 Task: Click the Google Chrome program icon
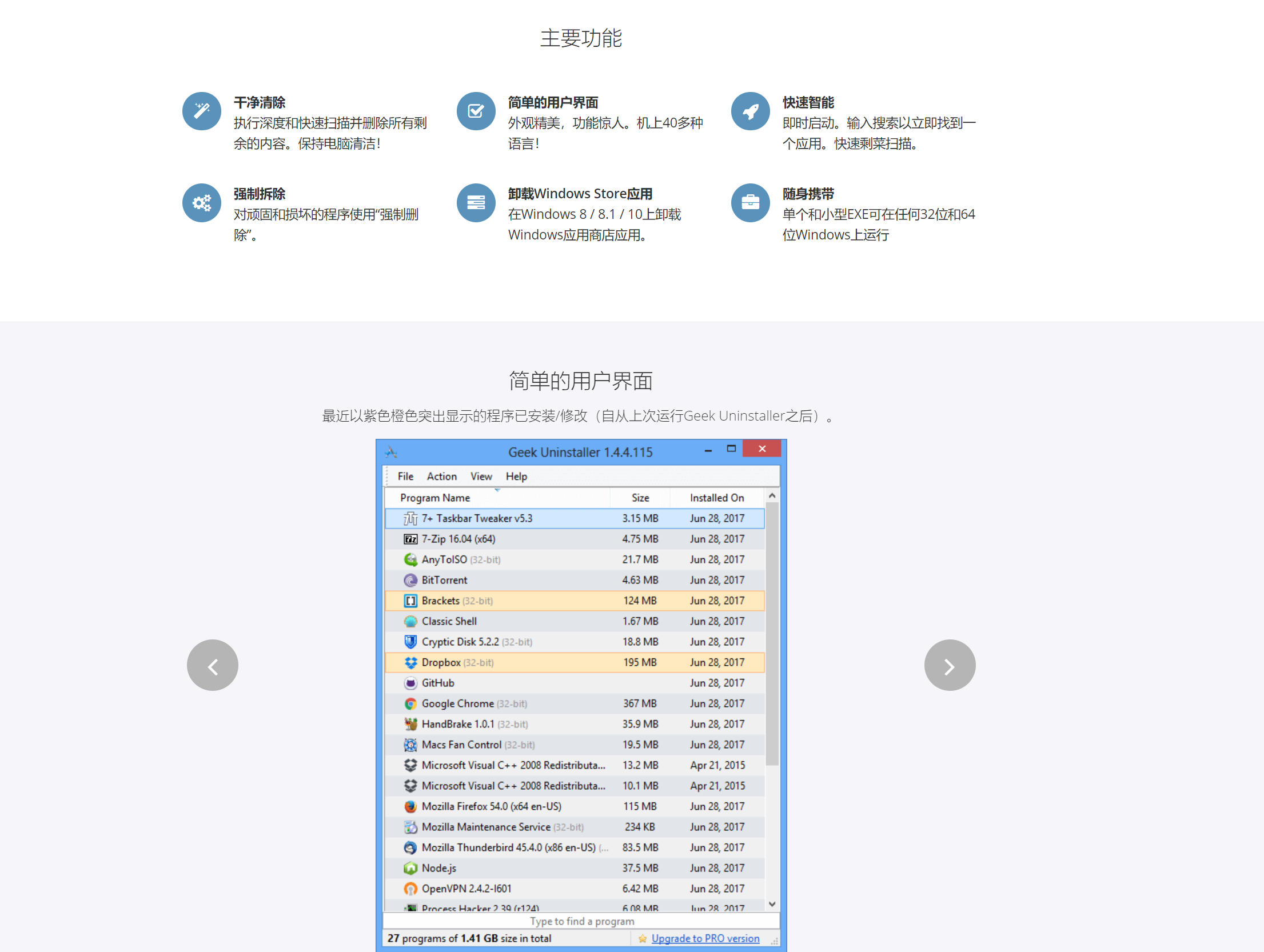tap(410, 703)
